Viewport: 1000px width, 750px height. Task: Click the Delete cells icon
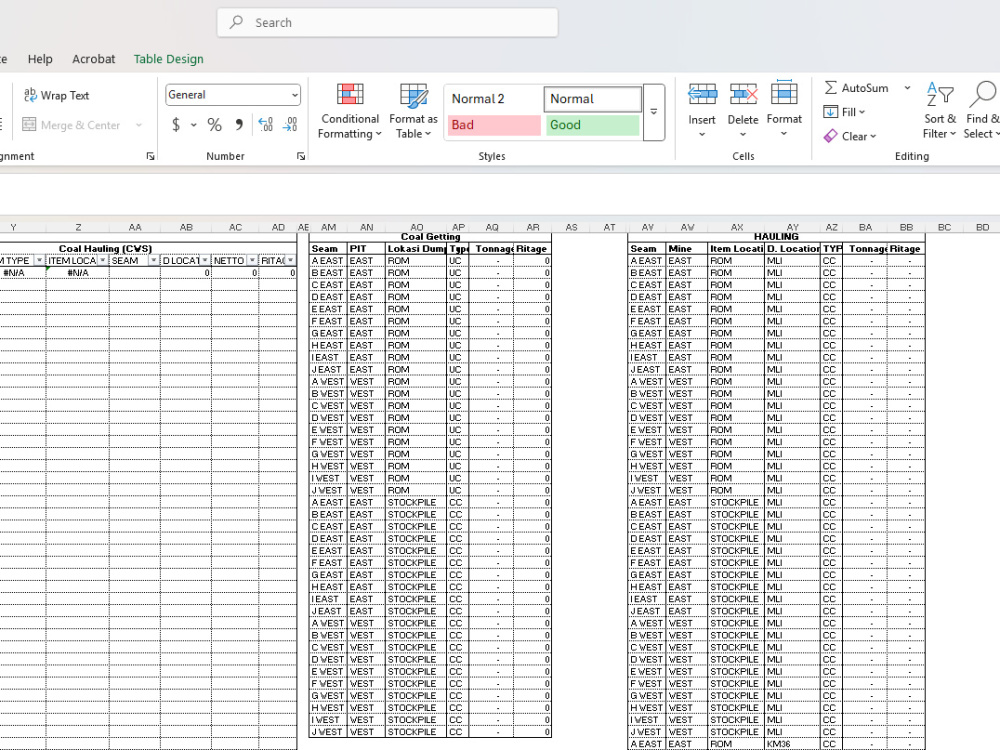click(x=744, y=94)
